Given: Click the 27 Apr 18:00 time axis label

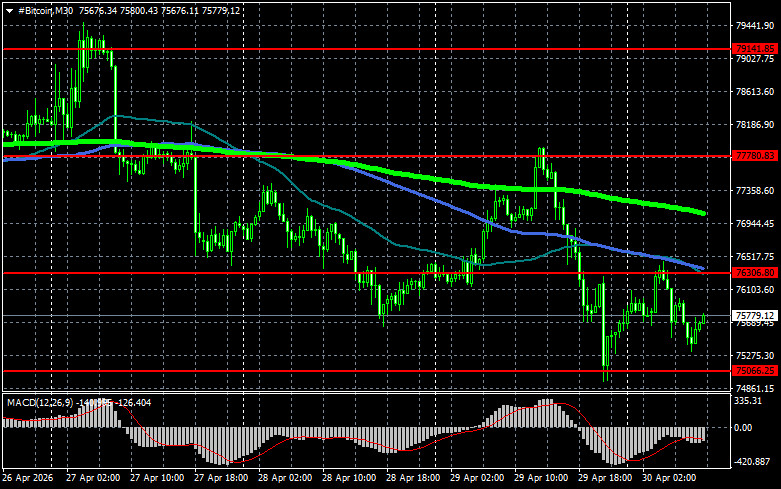Looking at the screenshot, I should click(x=221, y=478).
